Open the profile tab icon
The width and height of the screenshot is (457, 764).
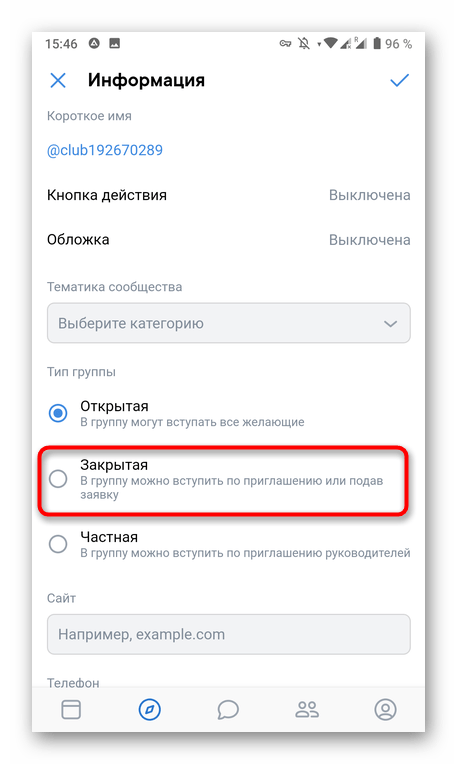(x=385, y=709)
